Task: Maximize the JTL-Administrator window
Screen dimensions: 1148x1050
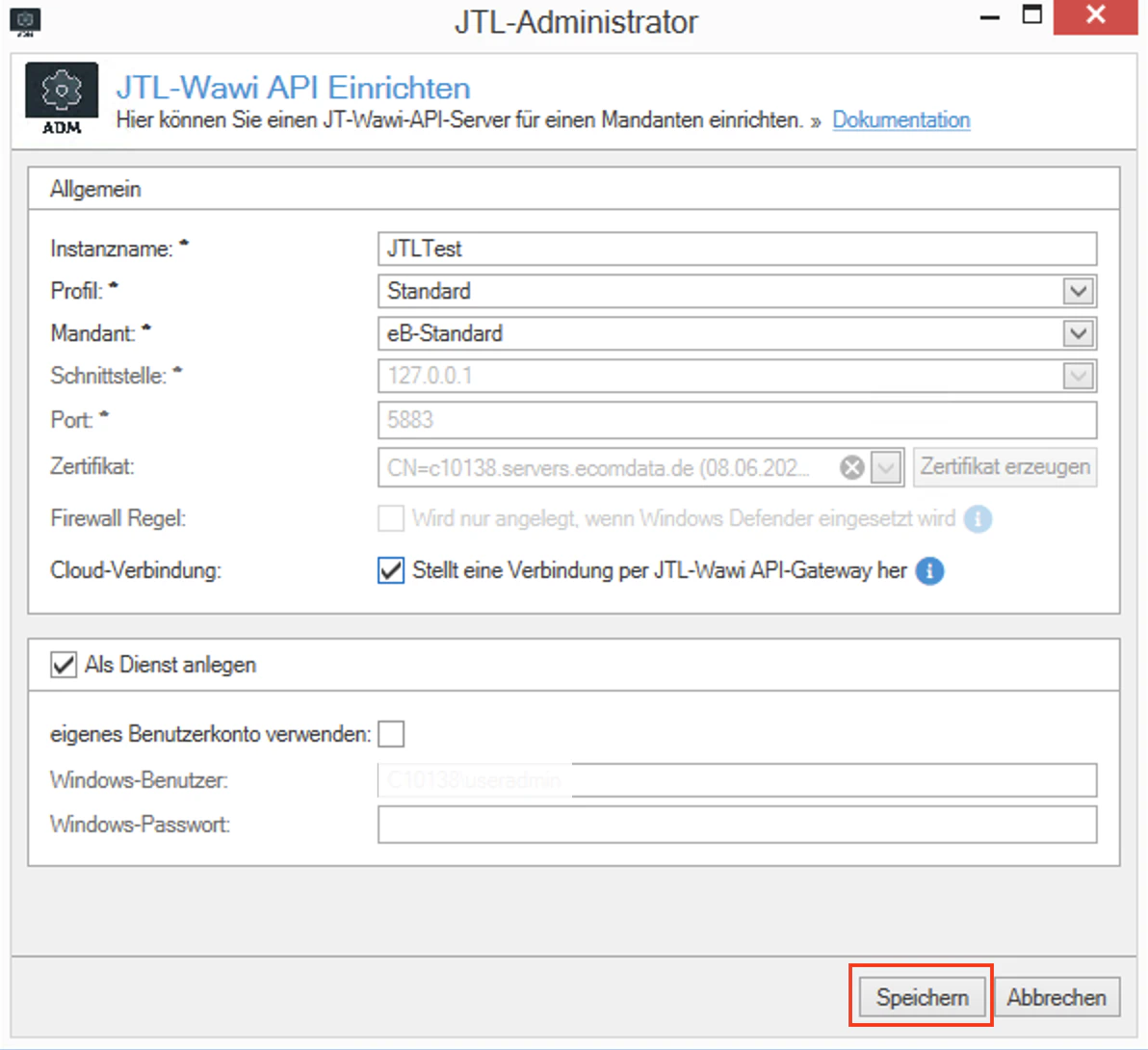Action: pyautogui.click(x=1032, y=14)
